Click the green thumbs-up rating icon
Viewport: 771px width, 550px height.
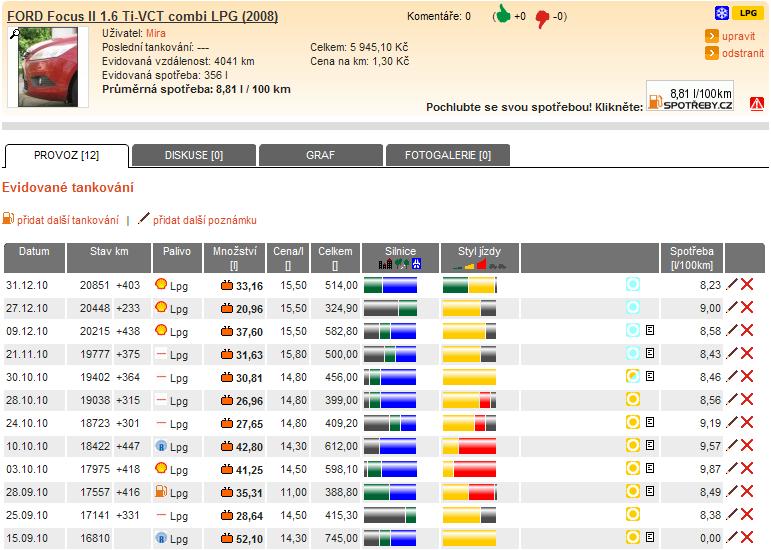(501, 15)
